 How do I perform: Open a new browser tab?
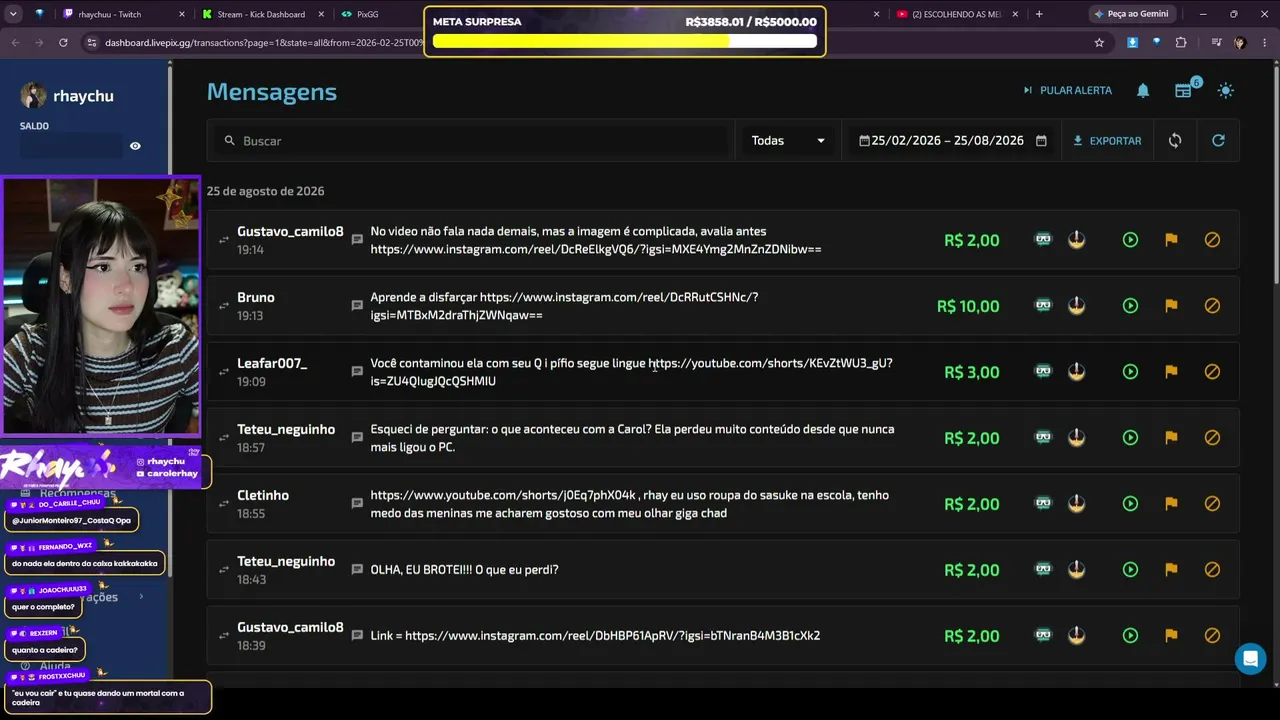point(1039,14)
